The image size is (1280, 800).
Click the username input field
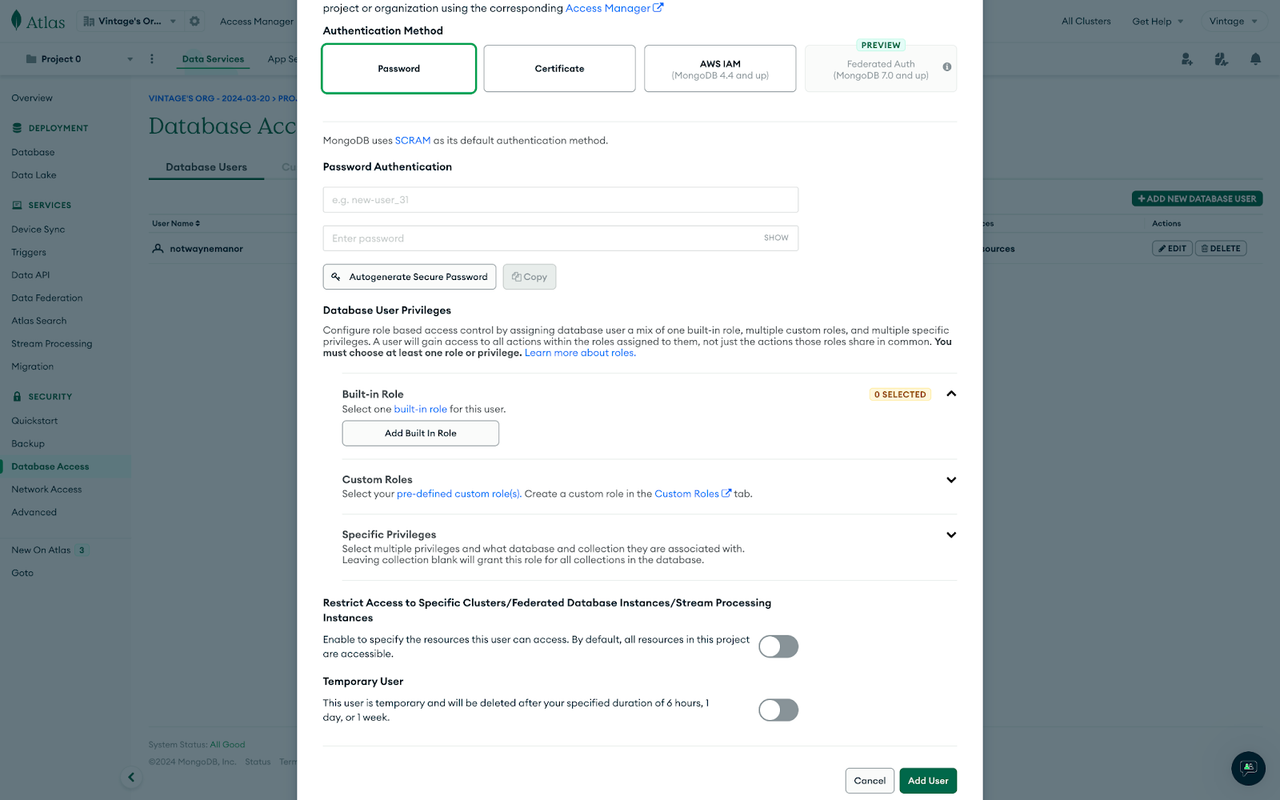(x=560, y=199)
